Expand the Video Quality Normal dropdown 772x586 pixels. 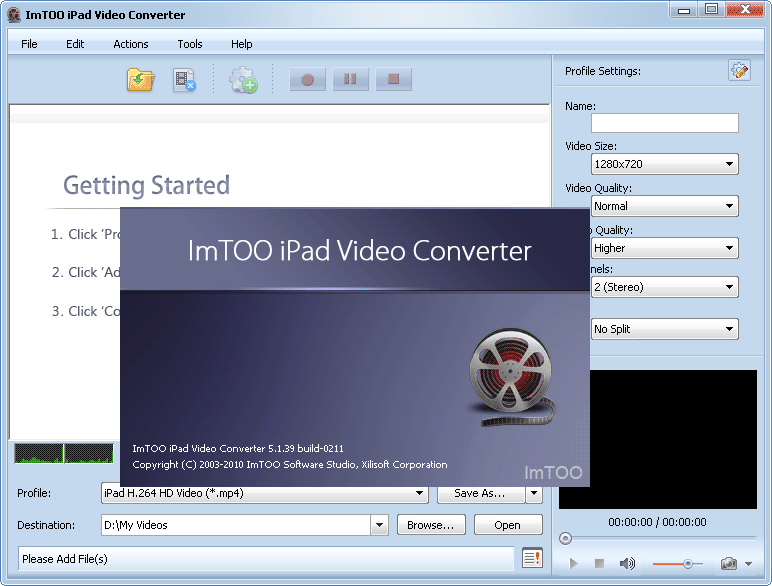[x=665, y=206]
